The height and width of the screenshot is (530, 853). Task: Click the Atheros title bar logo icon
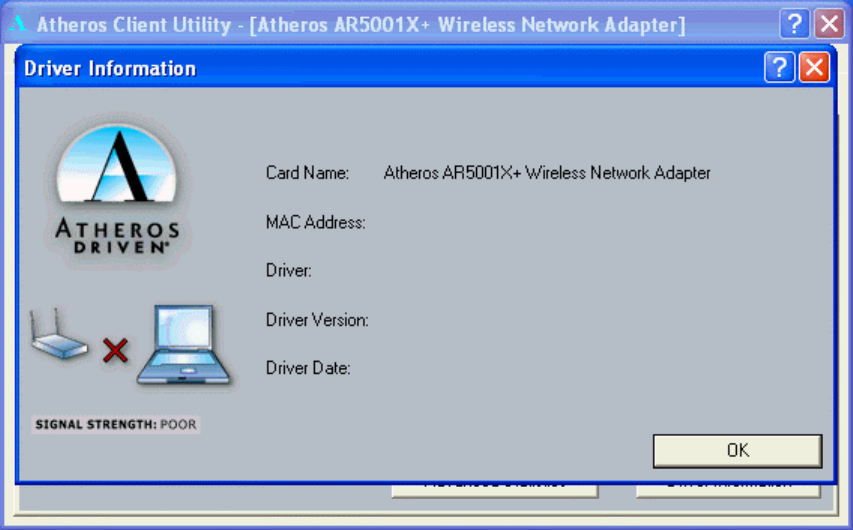click(18, 23)
